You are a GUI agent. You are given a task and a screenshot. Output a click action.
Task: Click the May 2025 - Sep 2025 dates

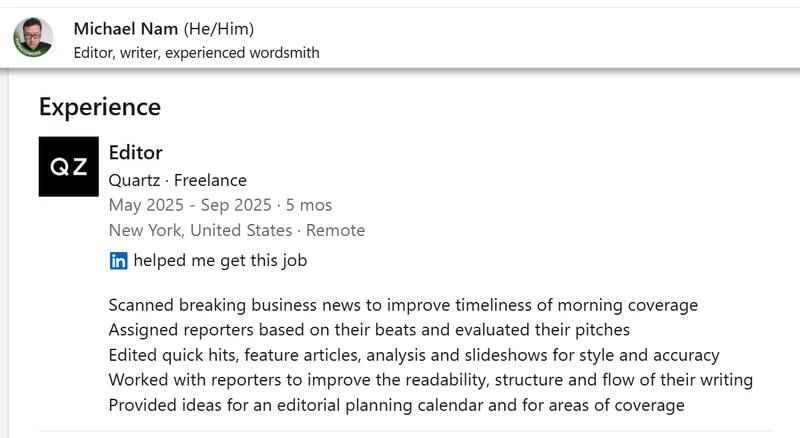click(190, 205)
